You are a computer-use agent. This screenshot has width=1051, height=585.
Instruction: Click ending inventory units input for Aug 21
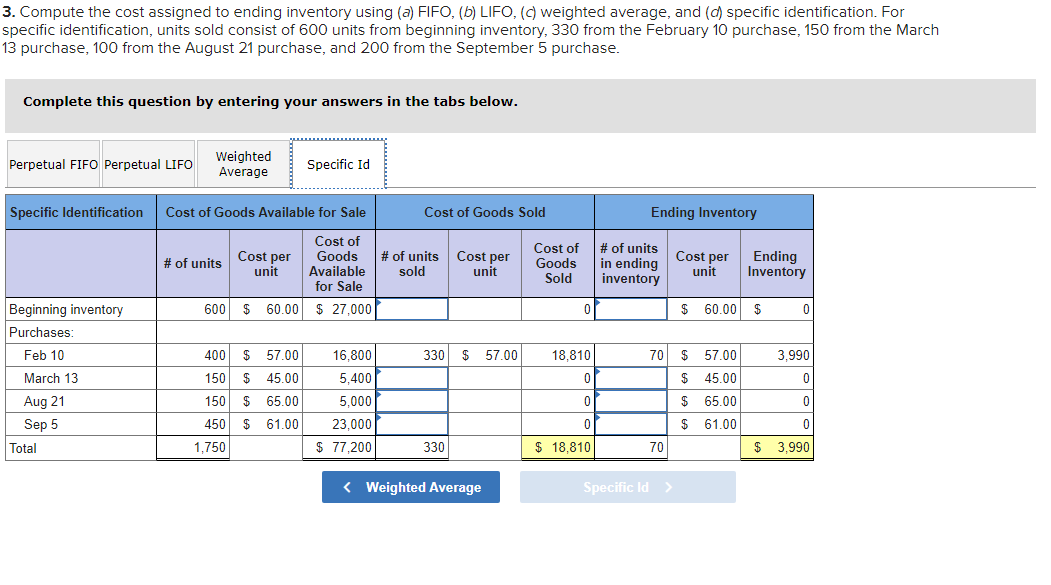pyautogui.click(x=630, y=400)
